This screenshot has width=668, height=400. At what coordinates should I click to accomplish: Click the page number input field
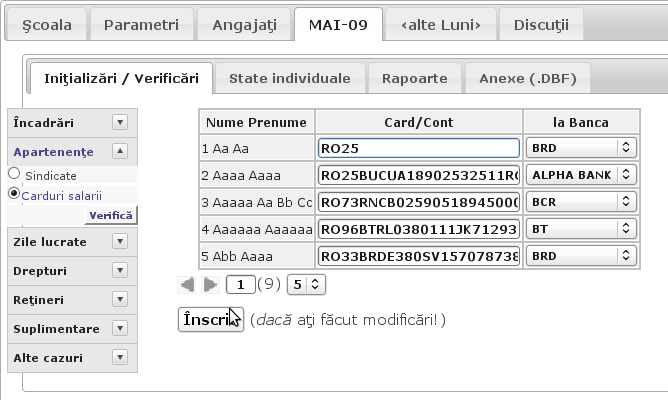click(240, 285)
